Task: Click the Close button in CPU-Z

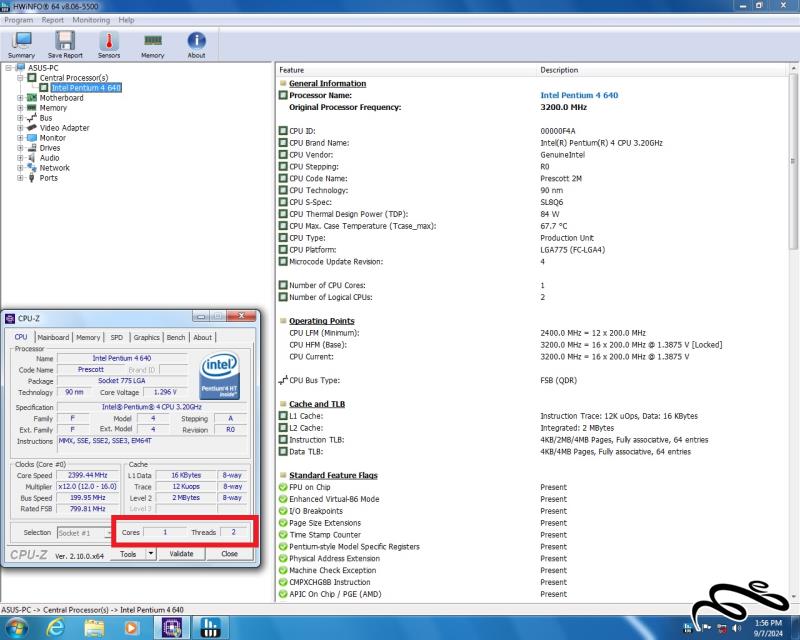Action: tap(229, 553)
